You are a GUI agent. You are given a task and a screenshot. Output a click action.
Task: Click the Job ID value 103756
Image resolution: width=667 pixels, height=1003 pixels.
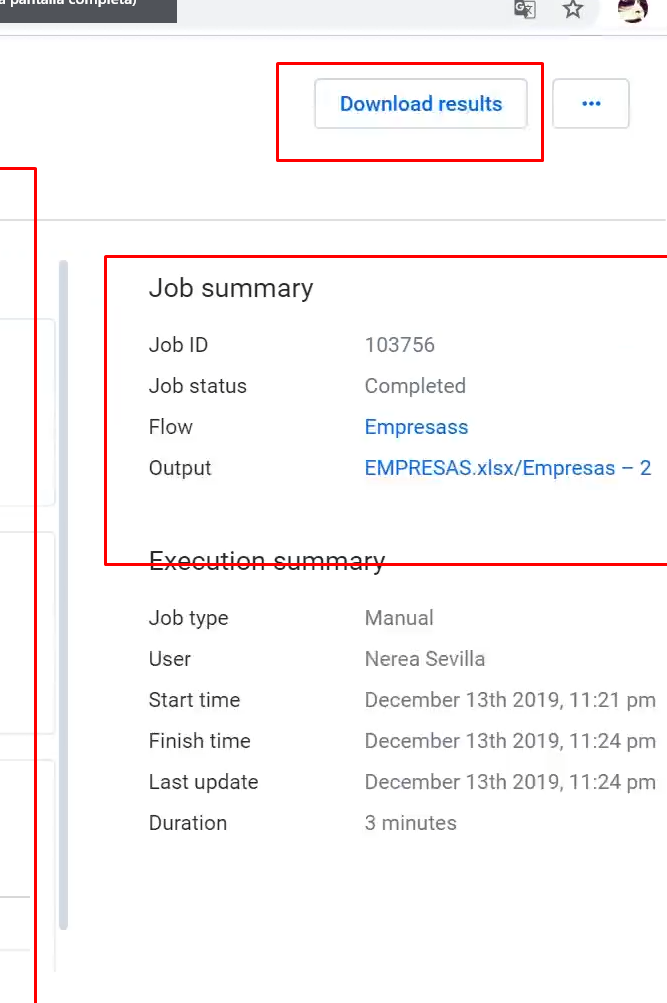[400, 345]
